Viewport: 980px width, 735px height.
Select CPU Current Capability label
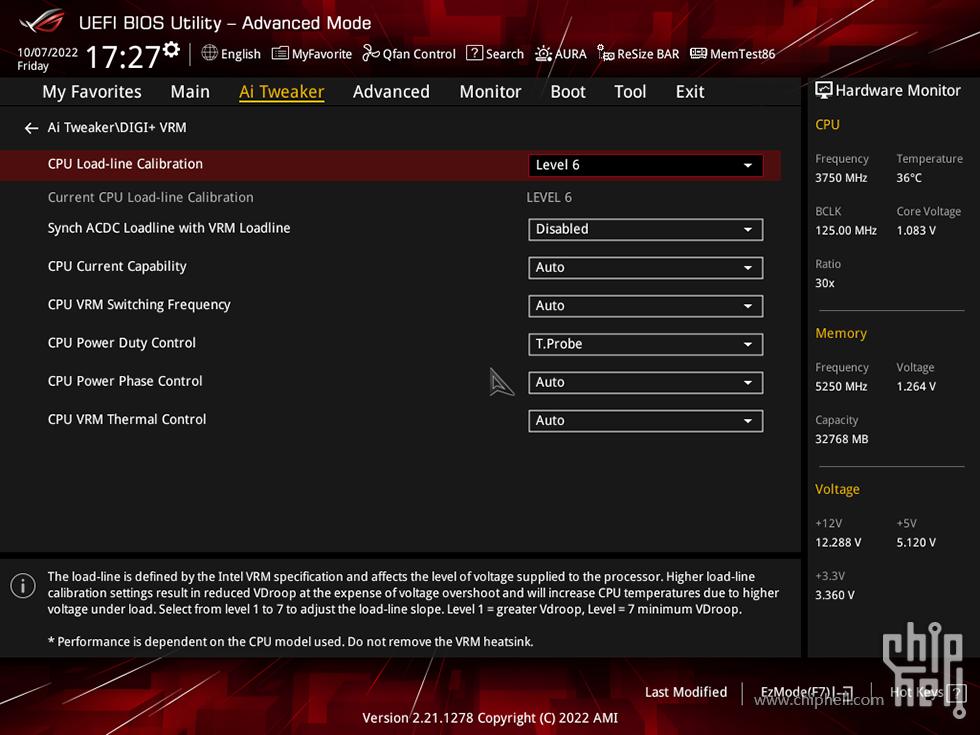117,266
